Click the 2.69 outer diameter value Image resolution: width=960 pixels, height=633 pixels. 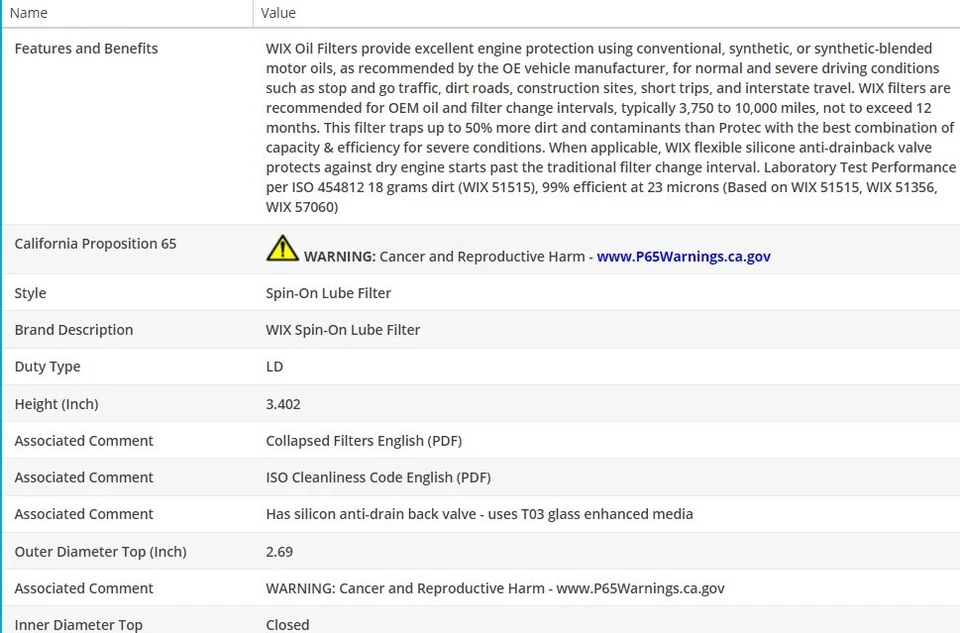coord(279,552)
